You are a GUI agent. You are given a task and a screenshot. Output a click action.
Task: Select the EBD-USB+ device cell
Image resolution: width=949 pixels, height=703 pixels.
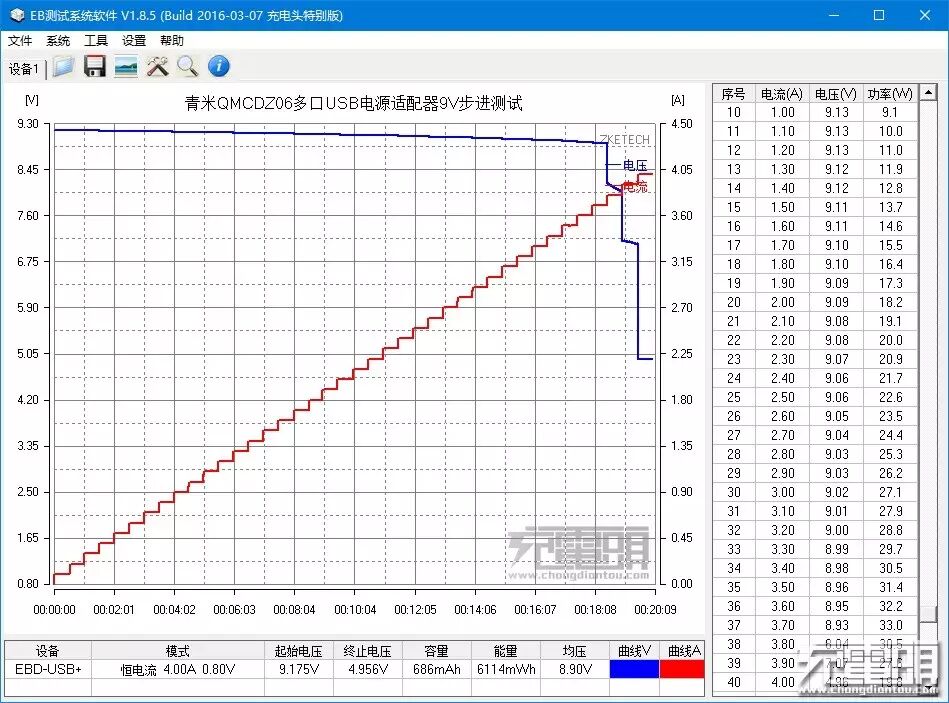[48, 669]
